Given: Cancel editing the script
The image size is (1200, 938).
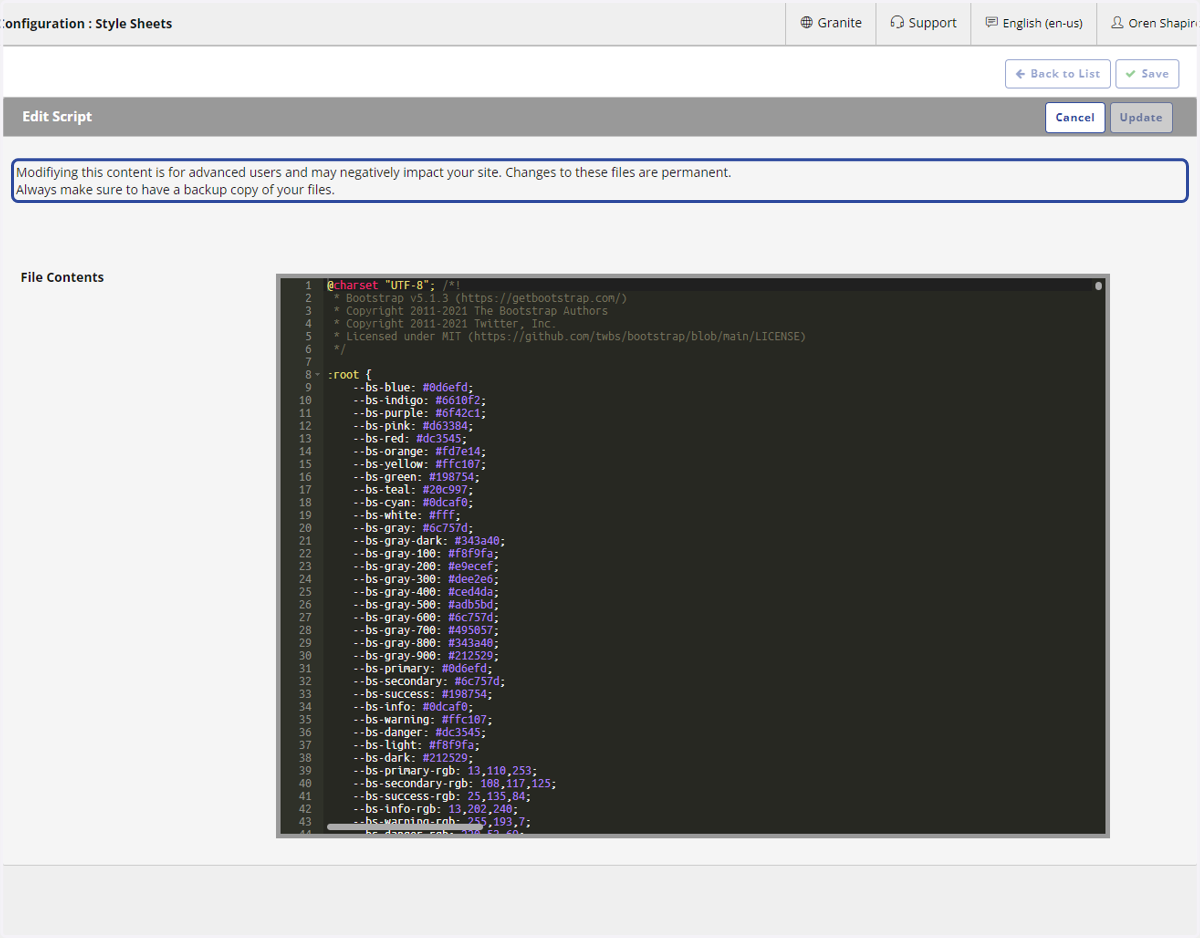Looking at the screenshot, I should [1075, 117].
